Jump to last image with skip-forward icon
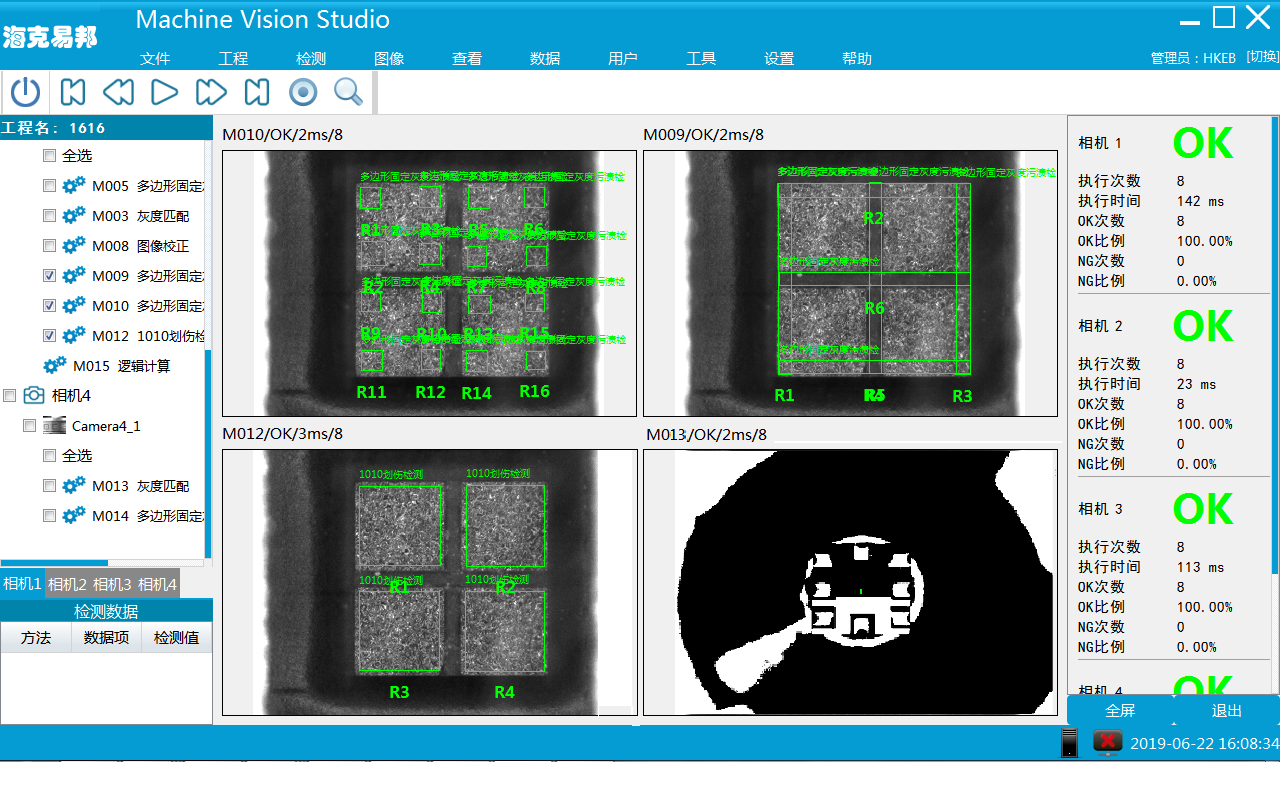Screen dimensions: 1280x800 click(x=257, y=93)
